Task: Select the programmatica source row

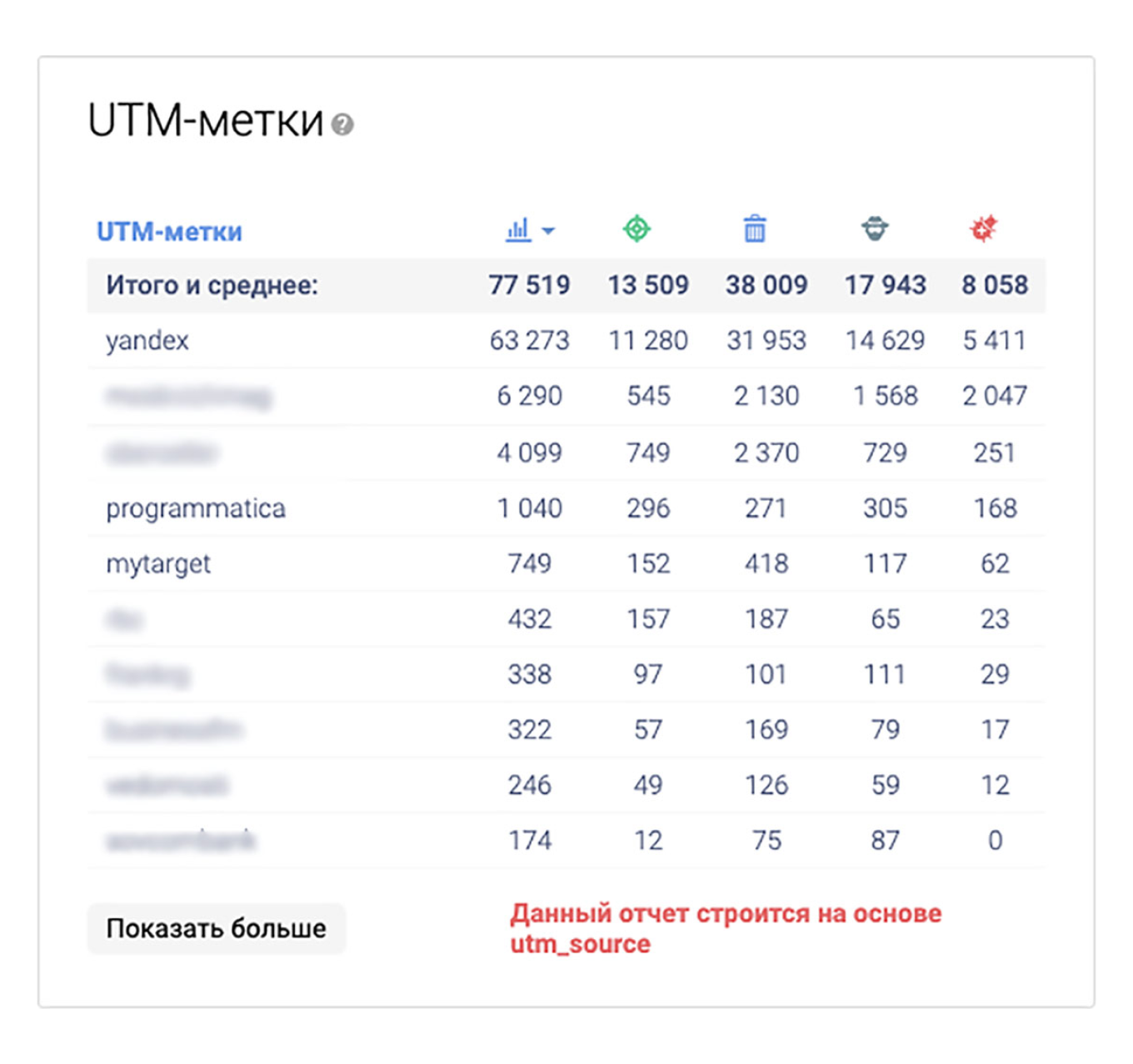Action: (x=195, y=508)
